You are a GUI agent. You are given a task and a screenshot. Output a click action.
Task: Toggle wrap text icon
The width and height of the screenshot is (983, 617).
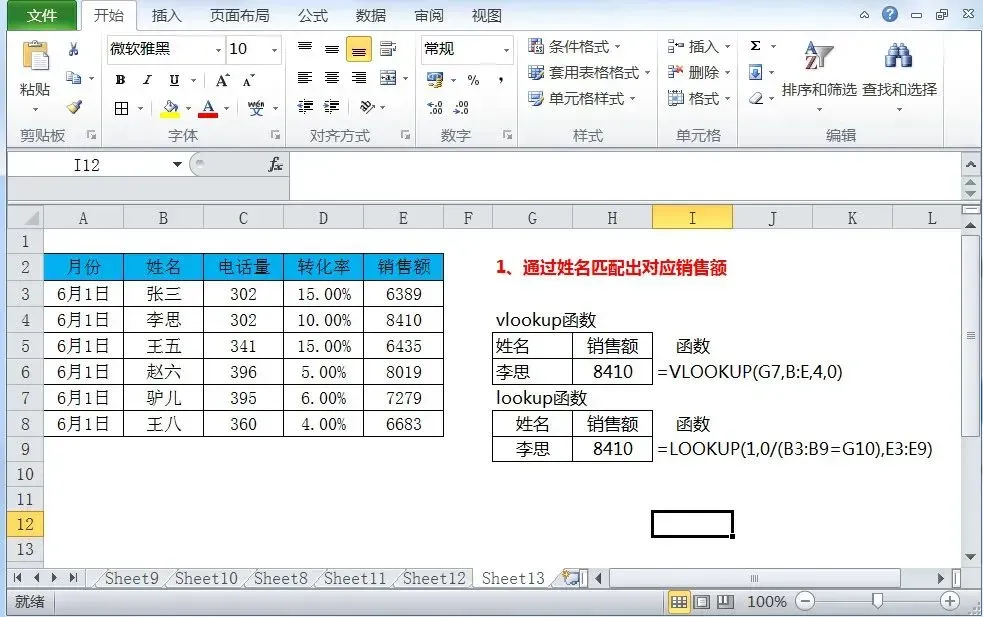[x=388, y=48]
